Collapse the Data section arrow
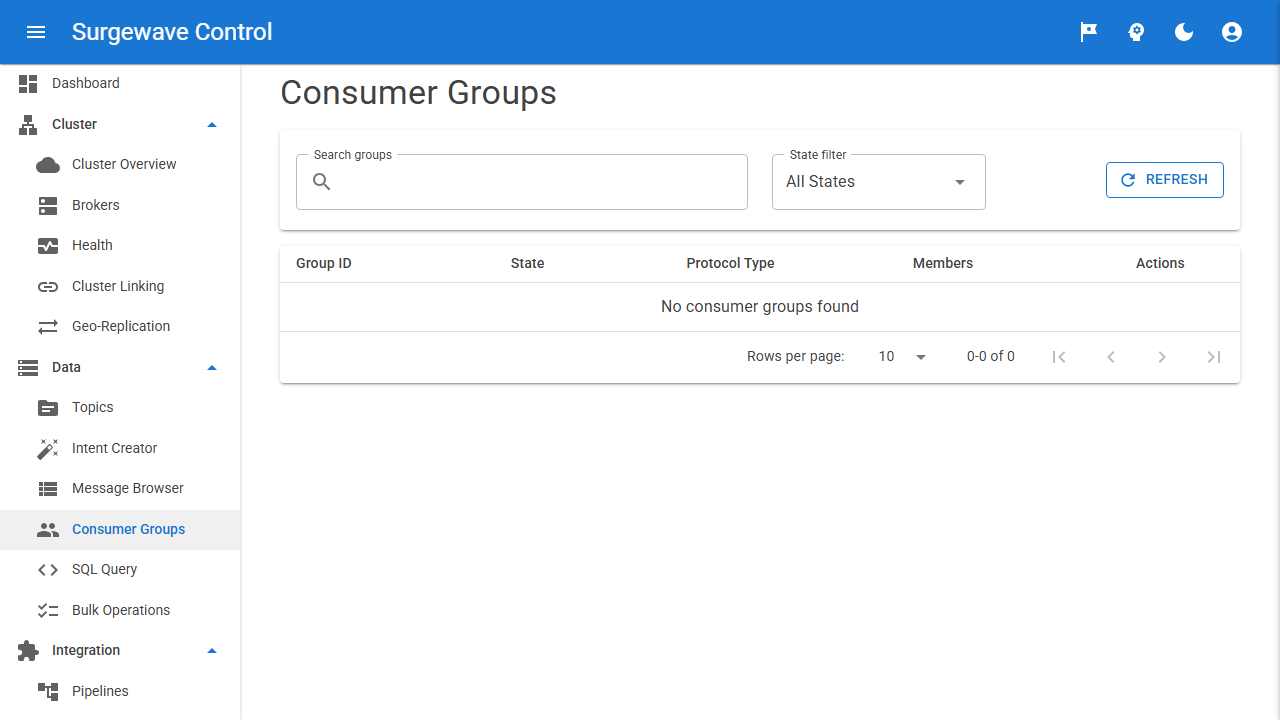Viewport: 1280px width, 720px height. tap(212, 368)
